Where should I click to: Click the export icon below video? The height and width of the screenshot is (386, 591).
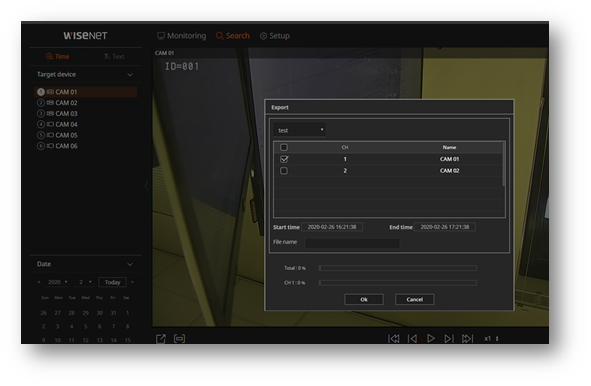click(161, 339)
